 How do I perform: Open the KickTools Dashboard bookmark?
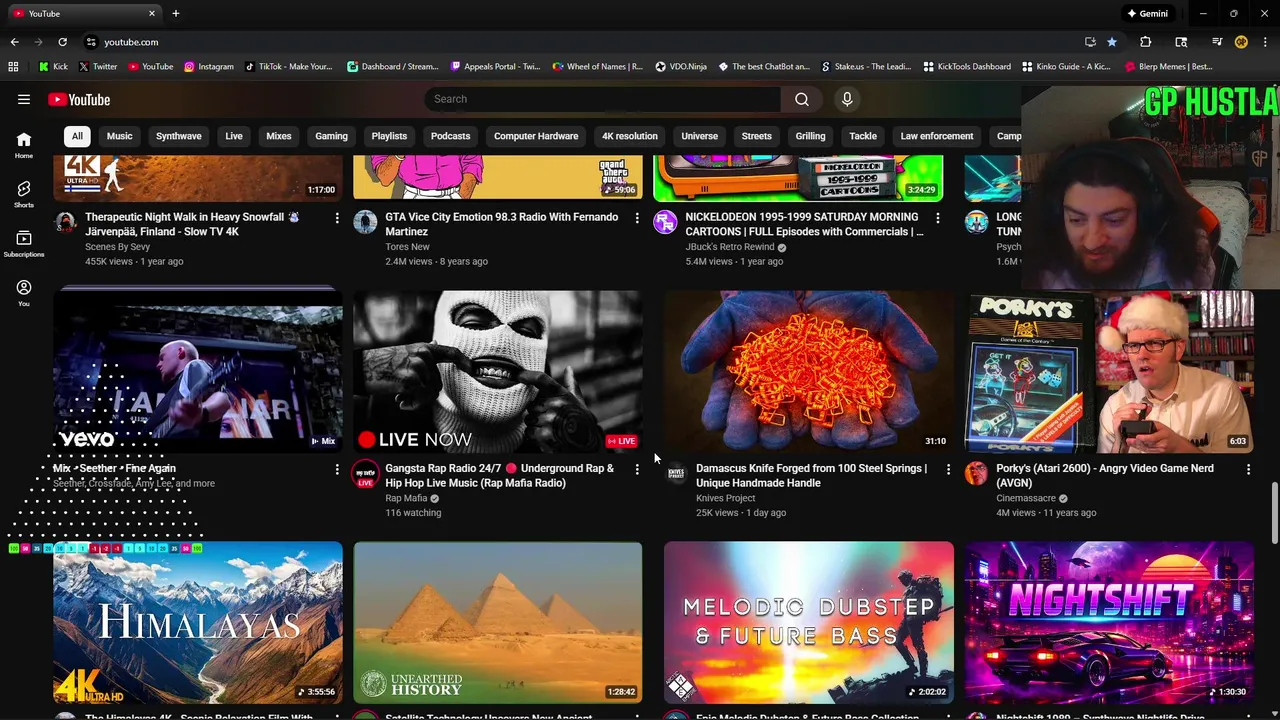point(967,67)
